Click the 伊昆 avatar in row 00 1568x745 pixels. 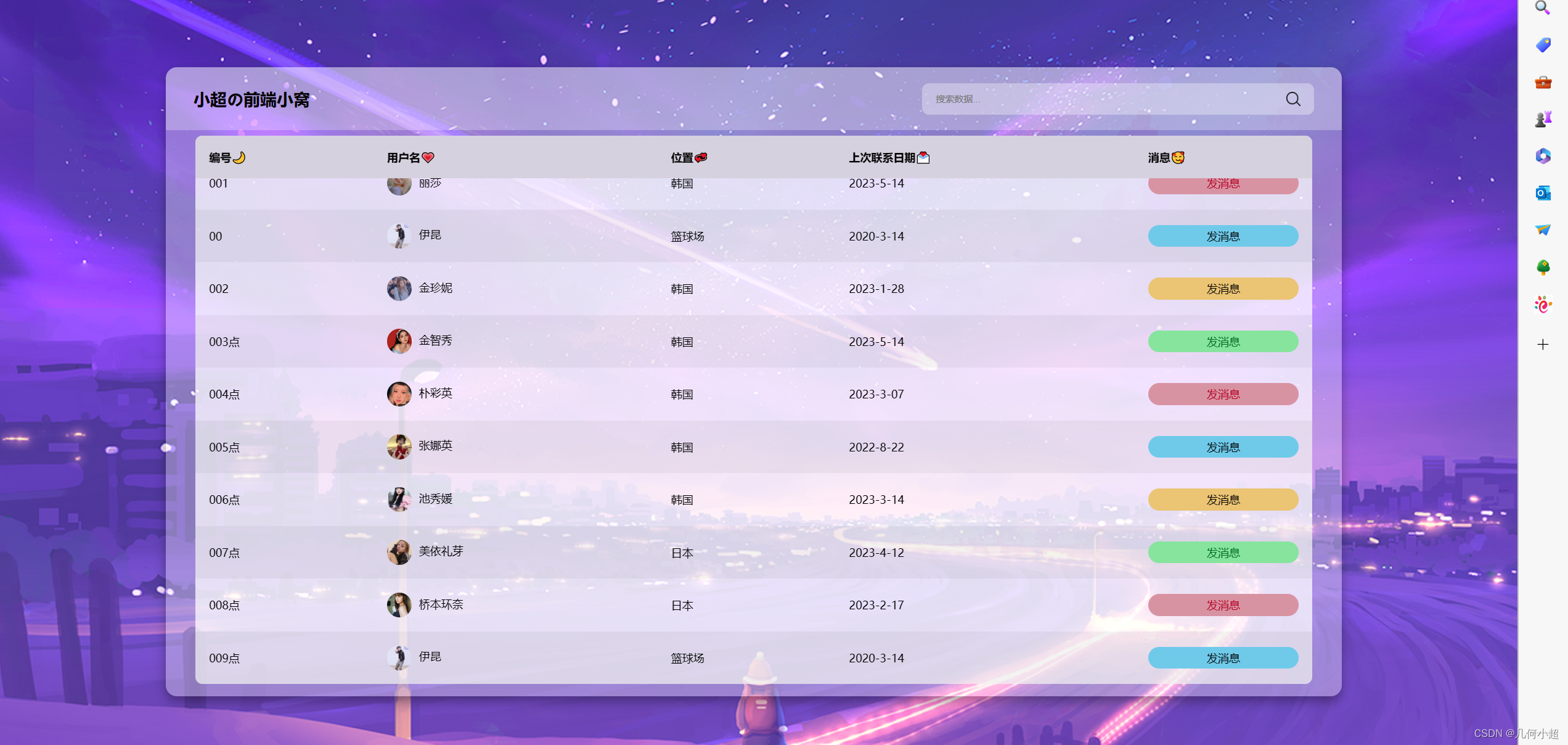coord(399,236)
